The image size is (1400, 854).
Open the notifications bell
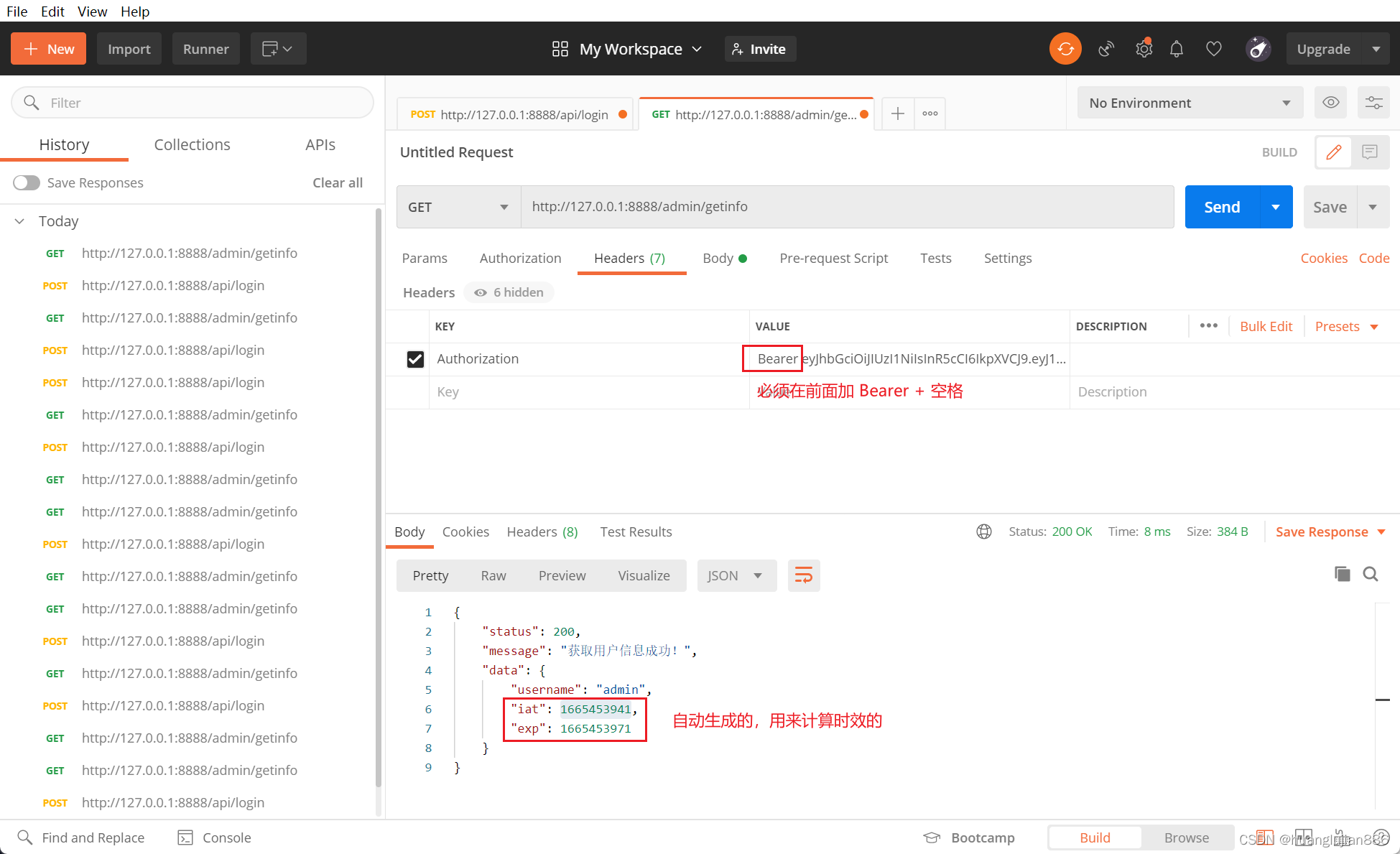[x=1177, y=49]
